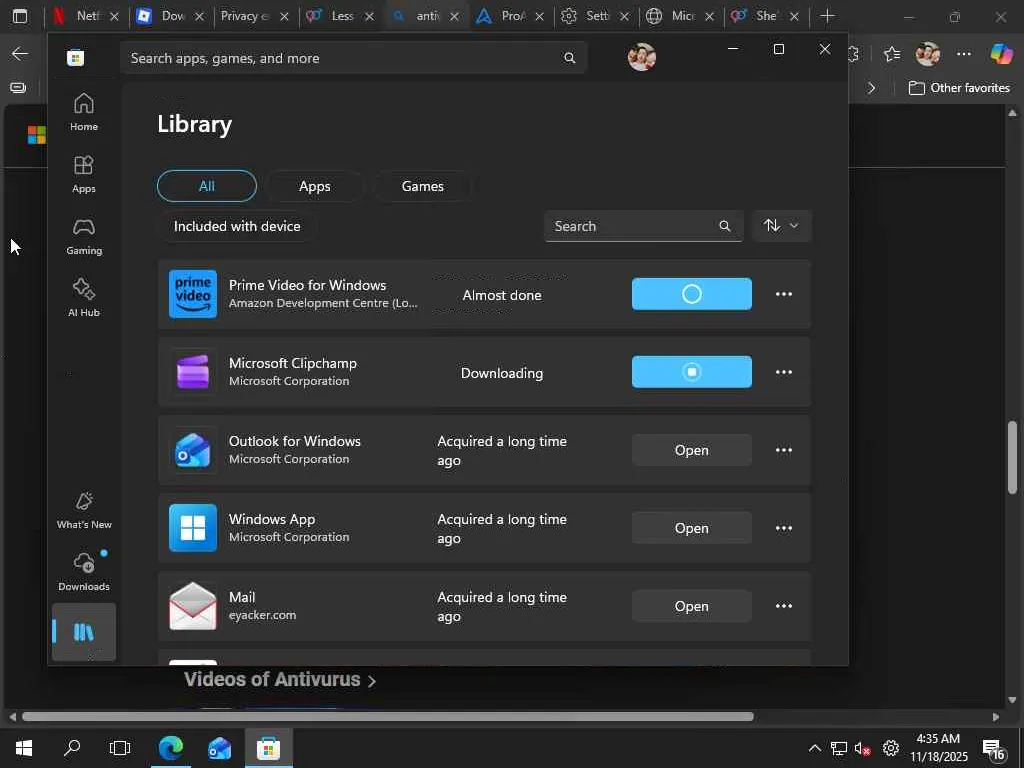Stop the Clipchamp download

coord(692,372)
